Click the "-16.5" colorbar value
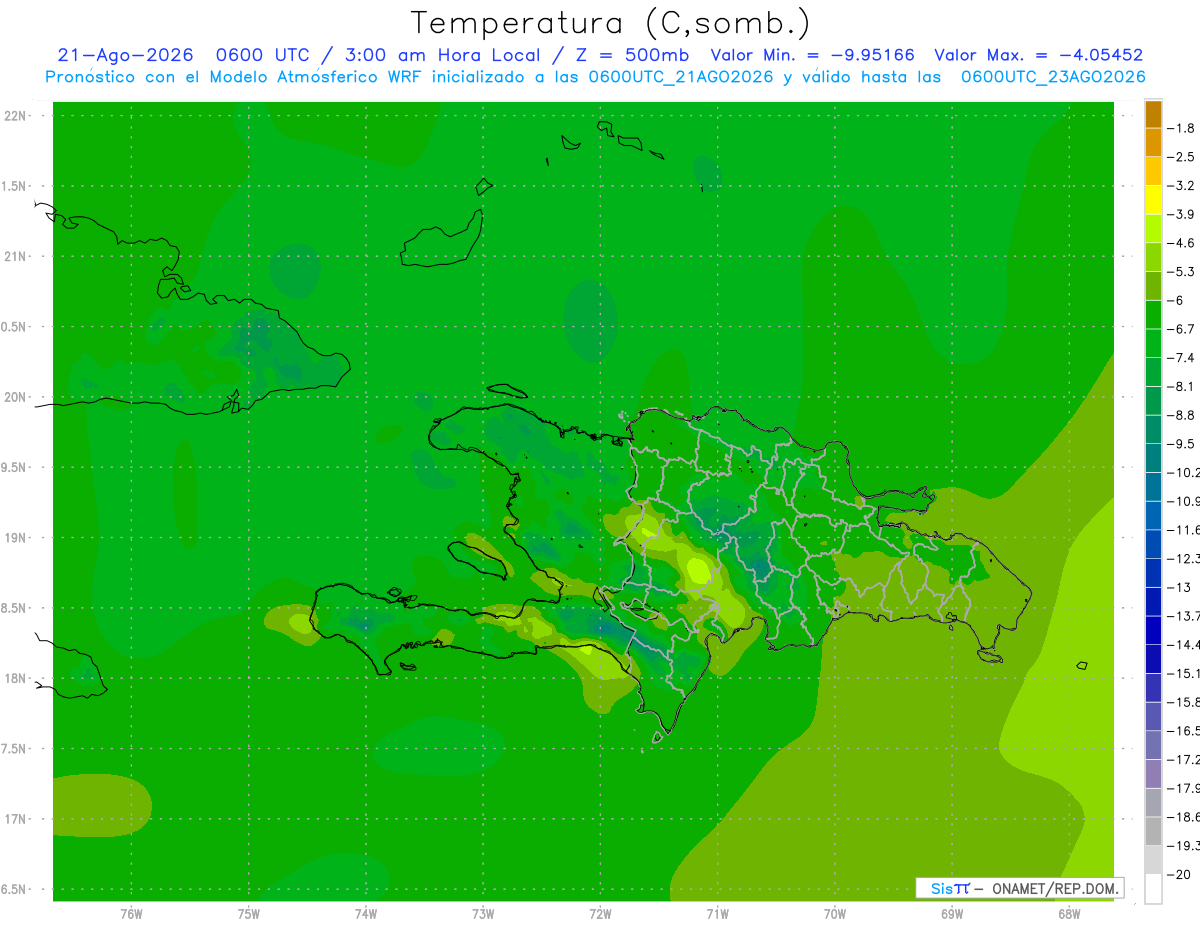 (x=1183, y=732)
